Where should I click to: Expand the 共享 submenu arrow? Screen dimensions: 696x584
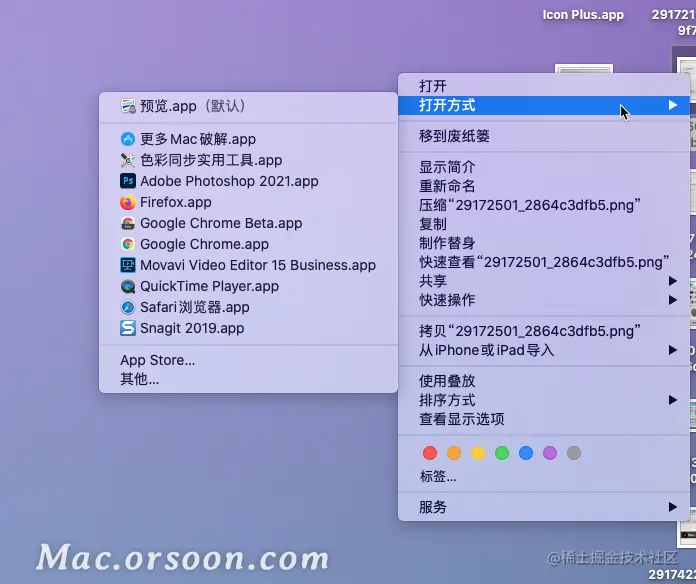[672, 281]
